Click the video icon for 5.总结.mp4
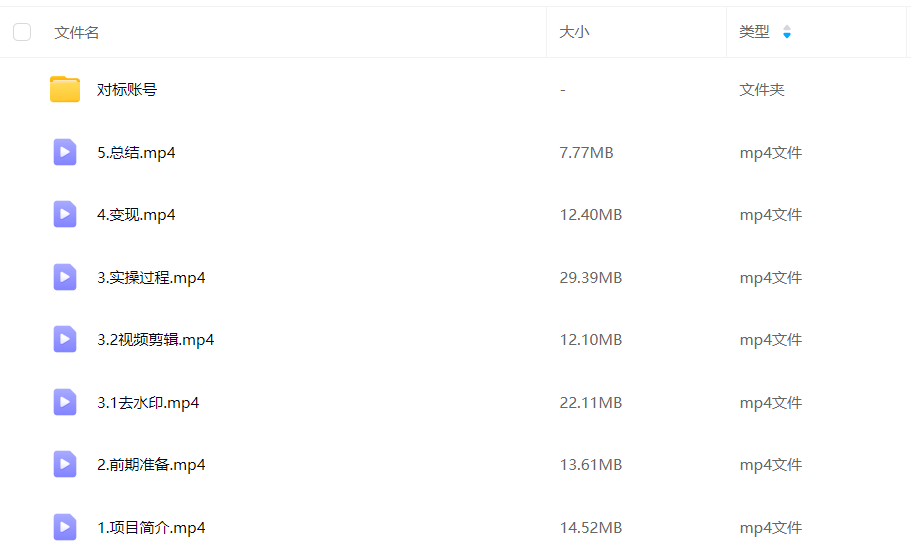911x557 pixels. pos(65,152)
